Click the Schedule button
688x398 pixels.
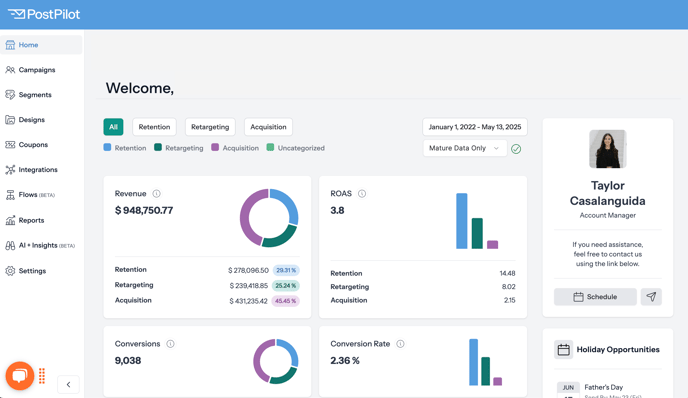(595, 297)
